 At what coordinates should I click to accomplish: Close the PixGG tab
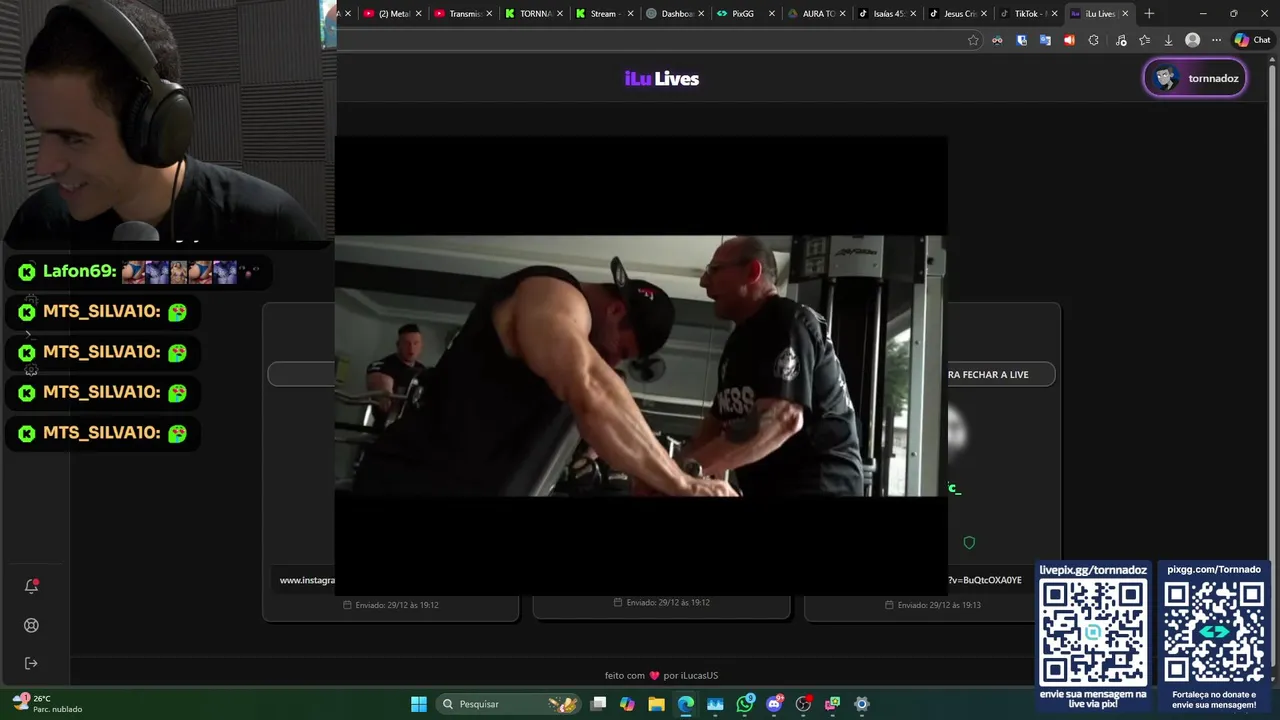click(772, 14)
